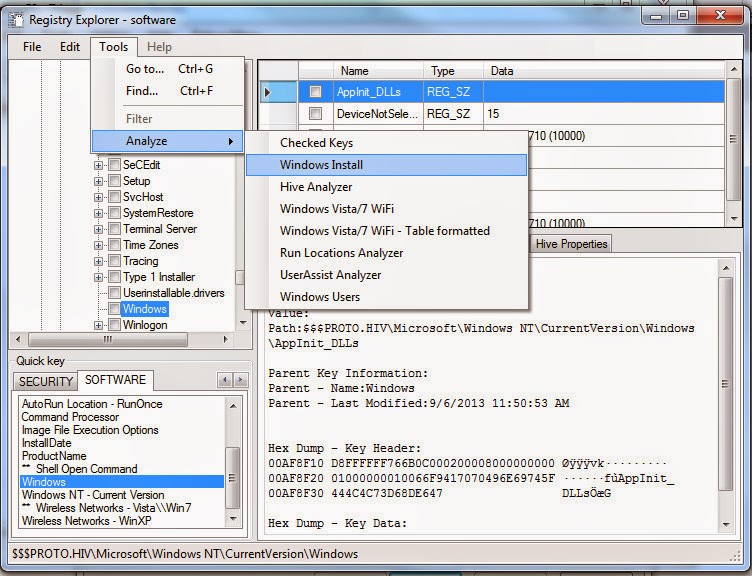Viewport: 752px width, 576px height.
Task: Launch Hive Analyzer from submenu
Action: pos(387,187)
